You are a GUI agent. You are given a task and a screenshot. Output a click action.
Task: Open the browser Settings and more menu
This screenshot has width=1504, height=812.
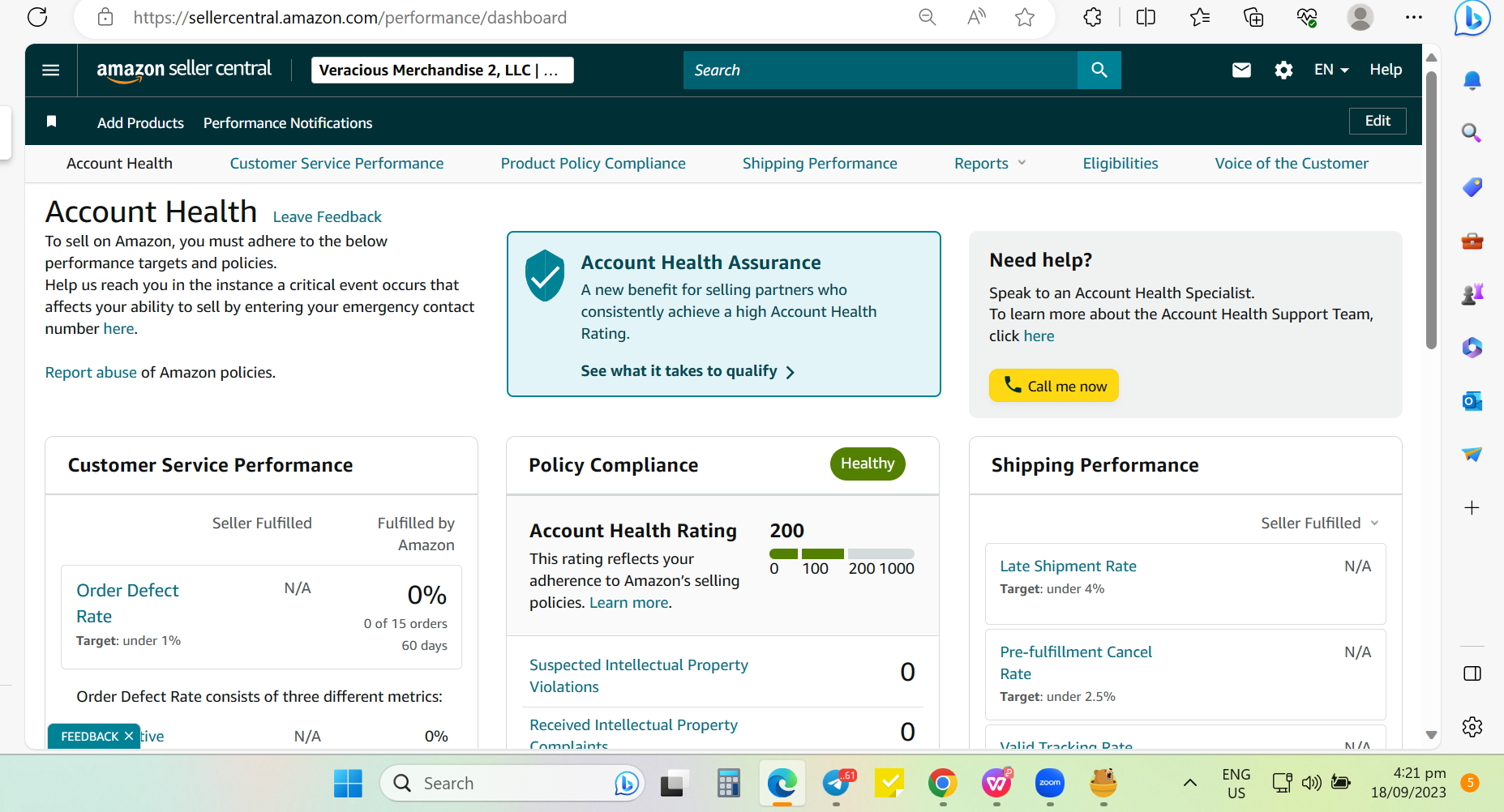click(1414, 17)
